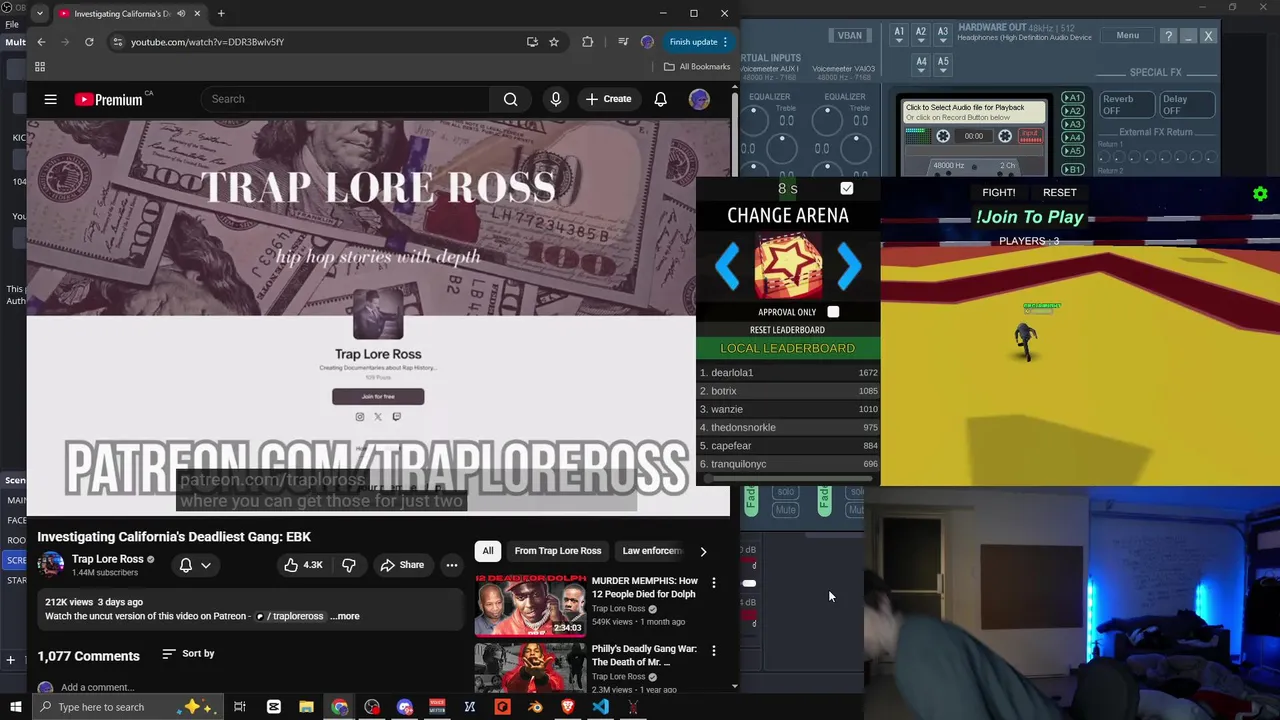
Task: Toggle the checkbox beside 8 s timer
Action: (847, 188)
